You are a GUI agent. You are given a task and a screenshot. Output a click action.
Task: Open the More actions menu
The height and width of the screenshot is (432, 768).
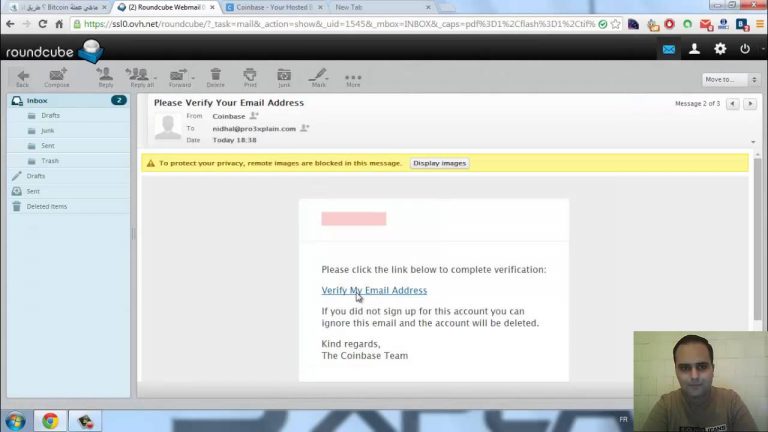[353, 79]
